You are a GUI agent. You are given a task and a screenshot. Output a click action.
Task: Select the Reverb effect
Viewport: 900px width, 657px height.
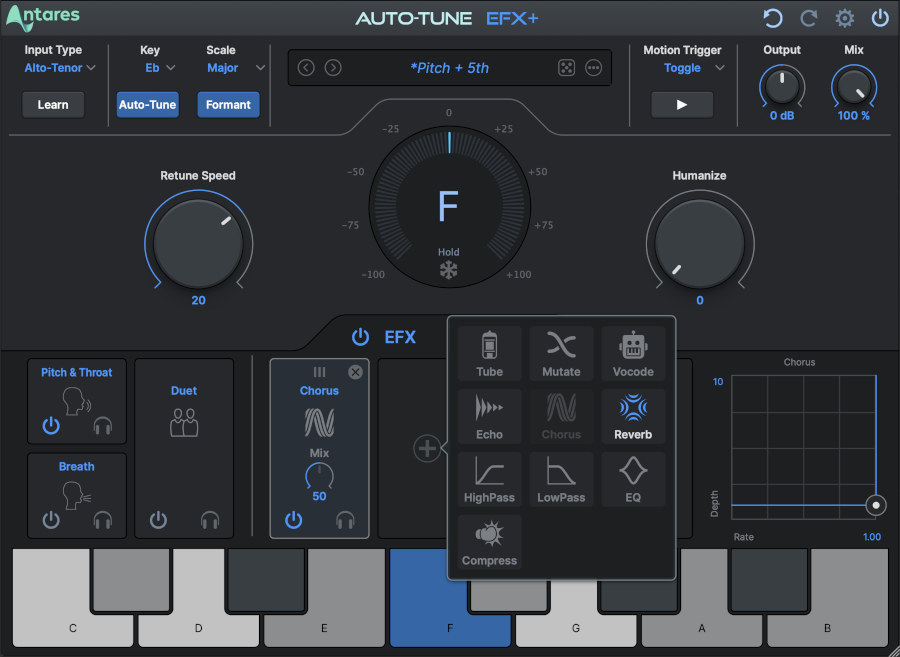tap(633, 415)
